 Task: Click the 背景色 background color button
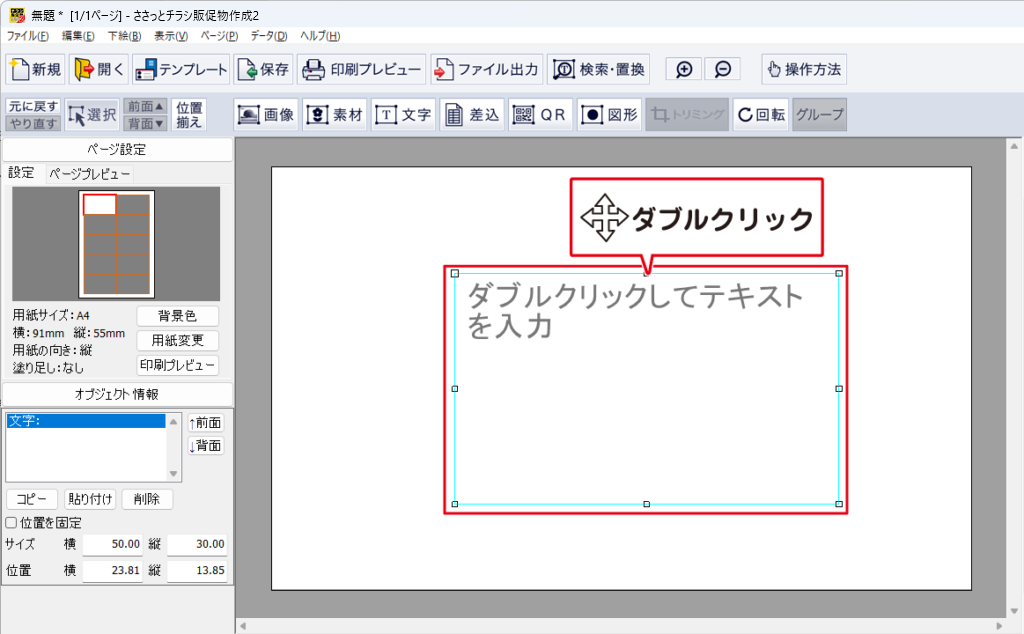click(177, 316)
